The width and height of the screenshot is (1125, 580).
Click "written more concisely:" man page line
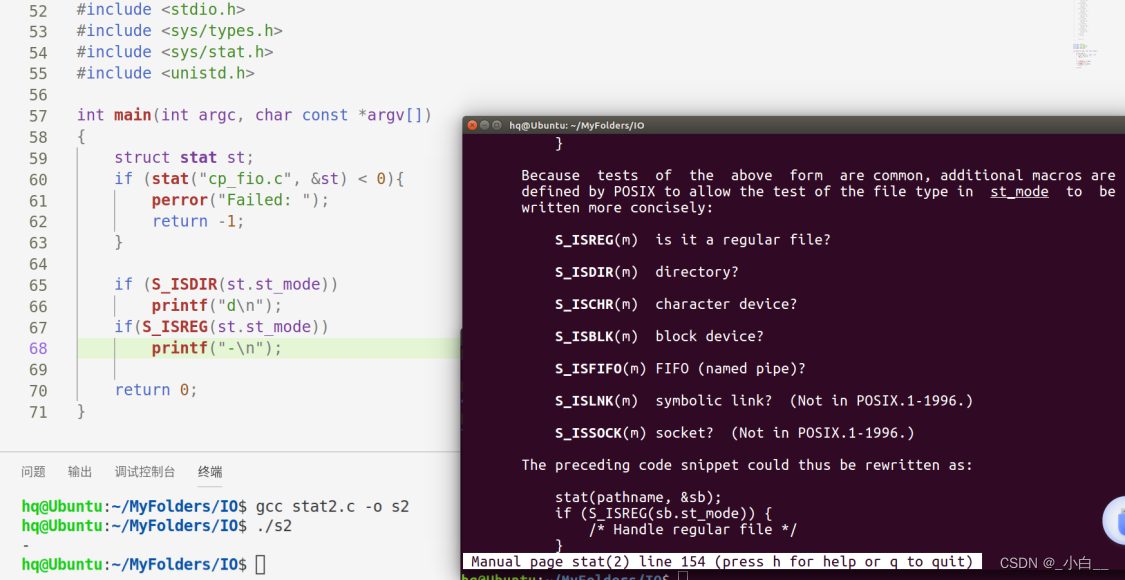point(617,208)
